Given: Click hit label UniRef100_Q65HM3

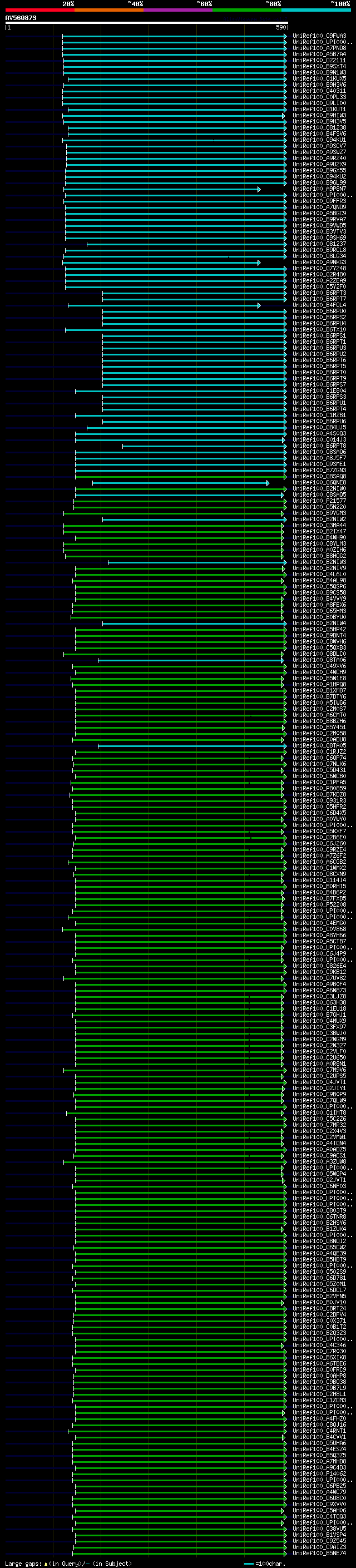Looking at the screenshot, I should [x=319, y=611].
